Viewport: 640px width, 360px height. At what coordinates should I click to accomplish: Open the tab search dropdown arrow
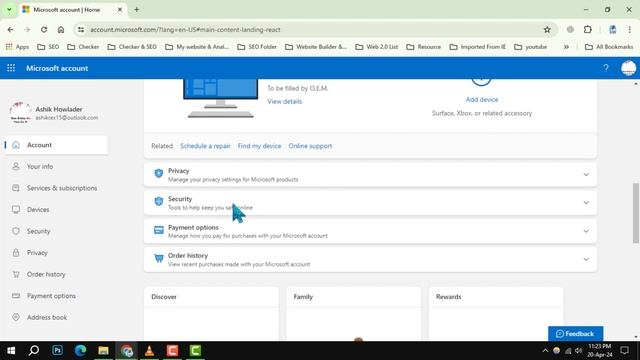coord(9,9)
